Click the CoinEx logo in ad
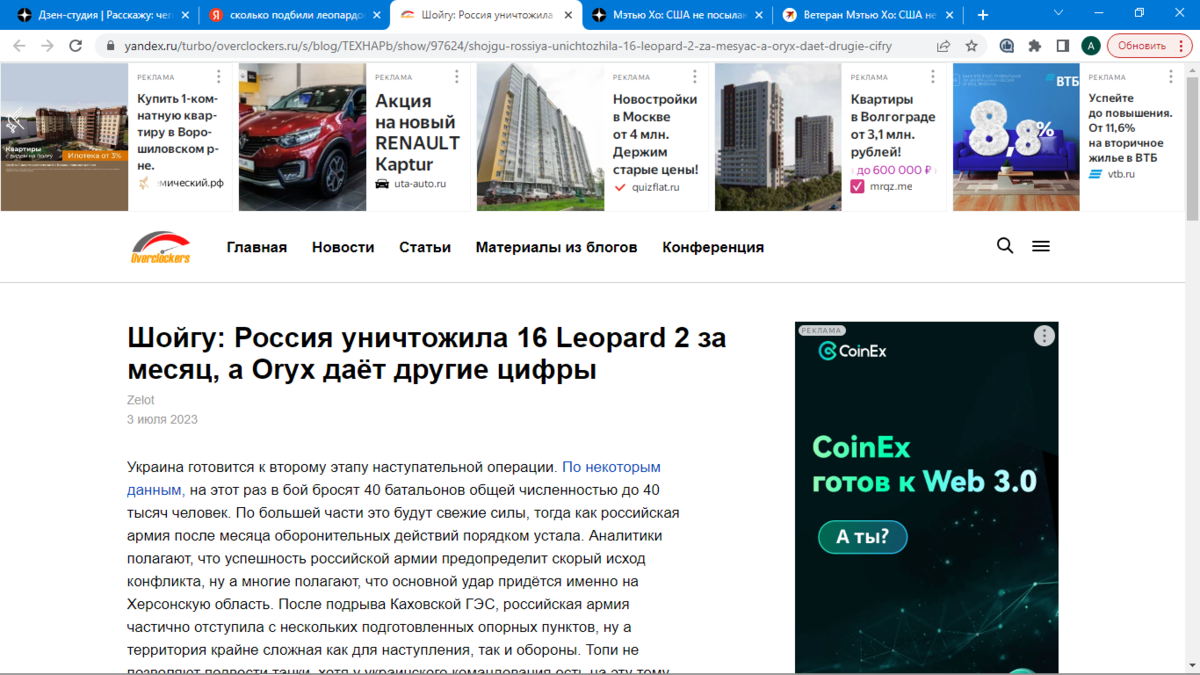 click(x=853, y=351)
